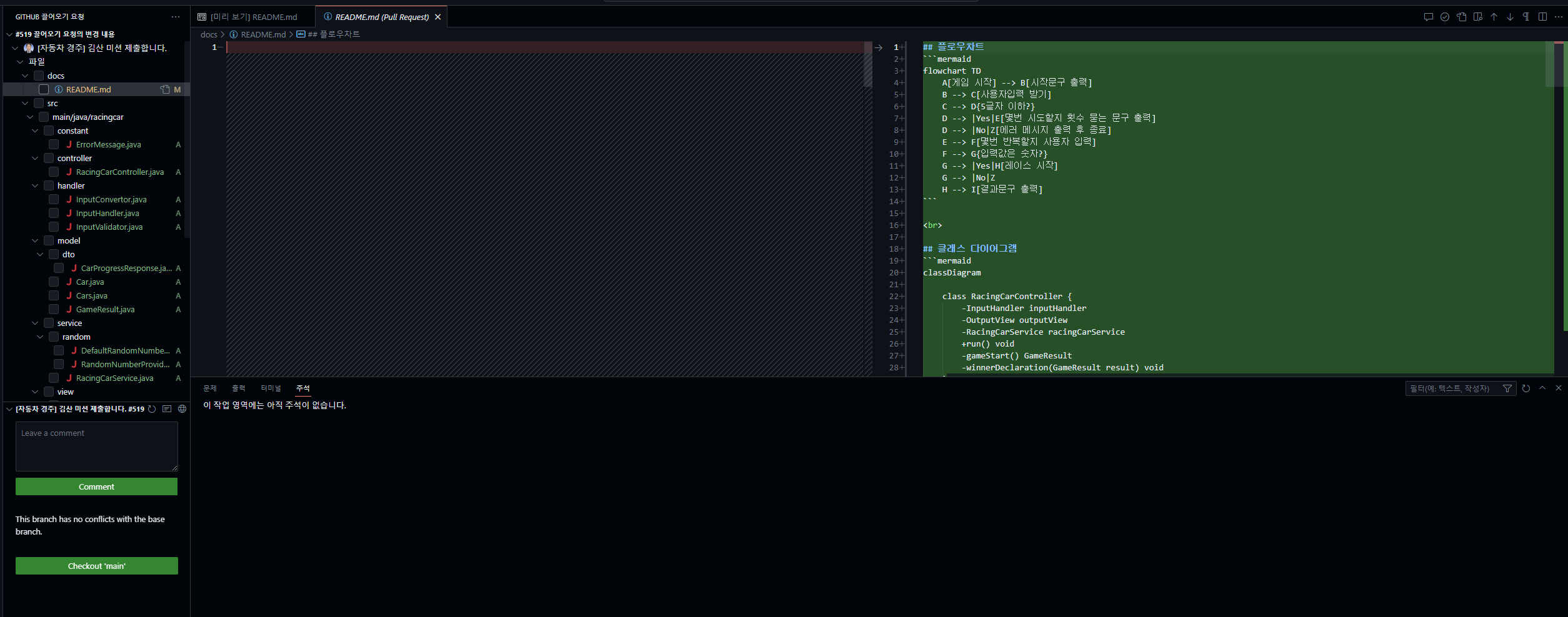Maximize the bottom panel with the chevron
Screen dimensions: 1568x617
(1542, 388)
